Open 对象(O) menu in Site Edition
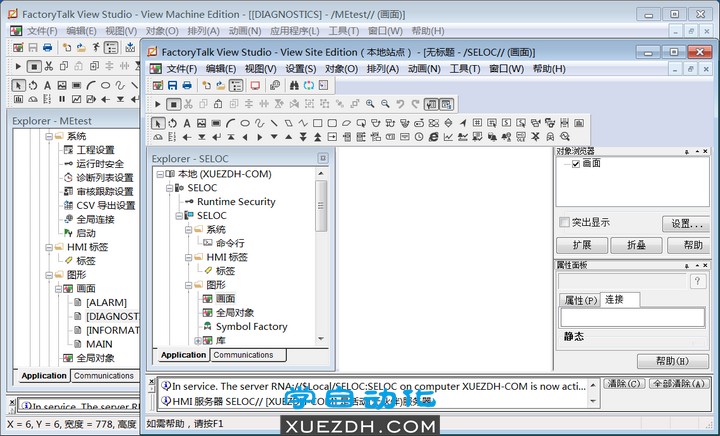 341,69
